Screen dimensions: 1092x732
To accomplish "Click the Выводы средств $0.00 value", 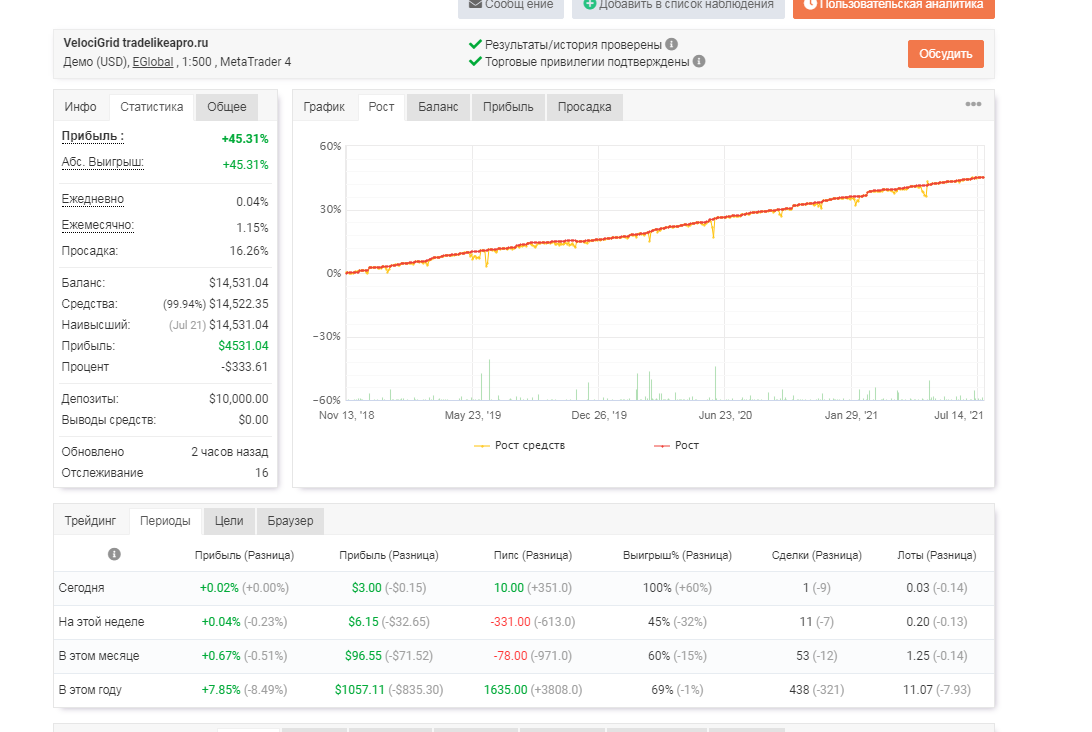I will tap(253, 420).
